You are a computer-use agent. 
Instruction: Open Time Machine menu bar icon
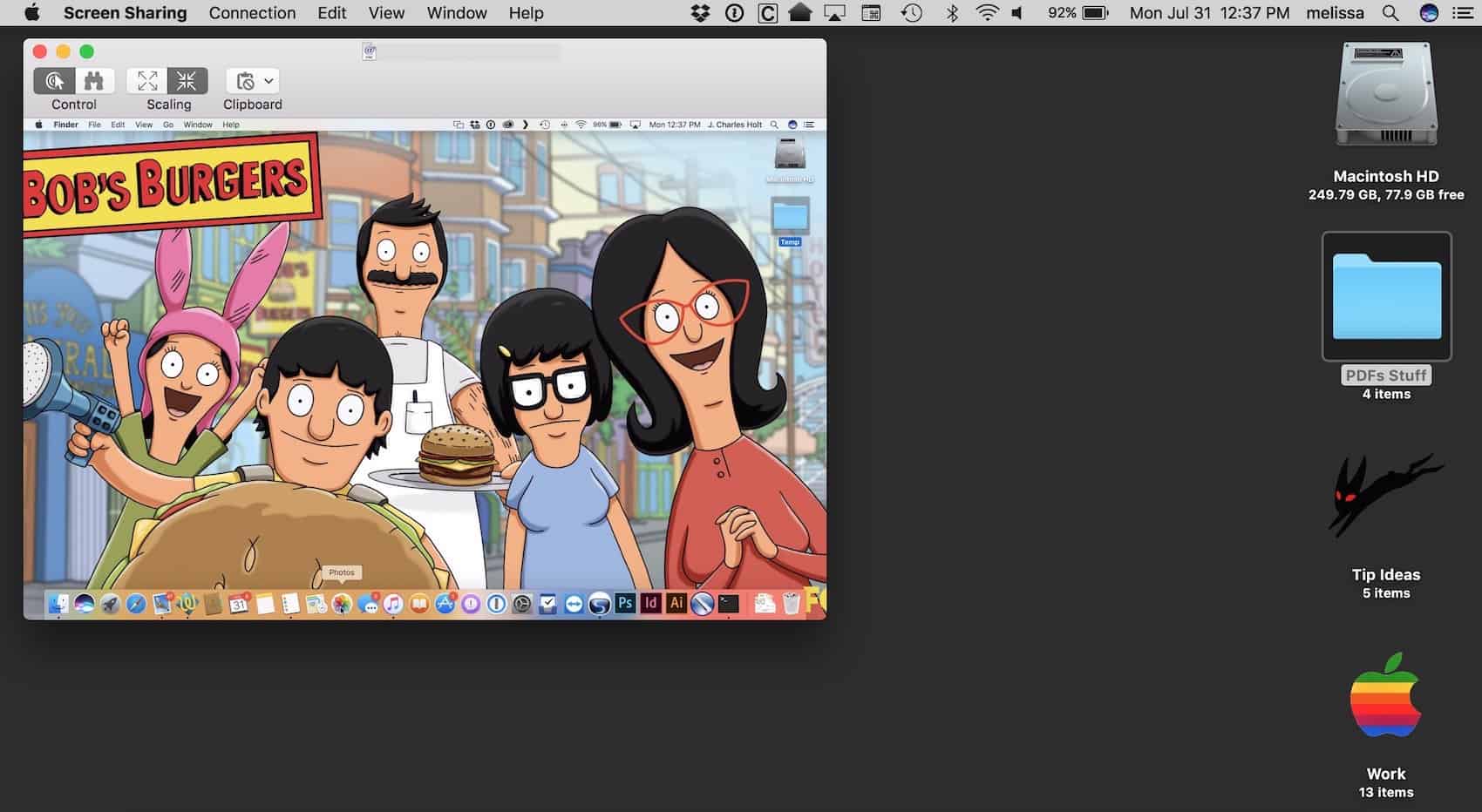point(912,13)
